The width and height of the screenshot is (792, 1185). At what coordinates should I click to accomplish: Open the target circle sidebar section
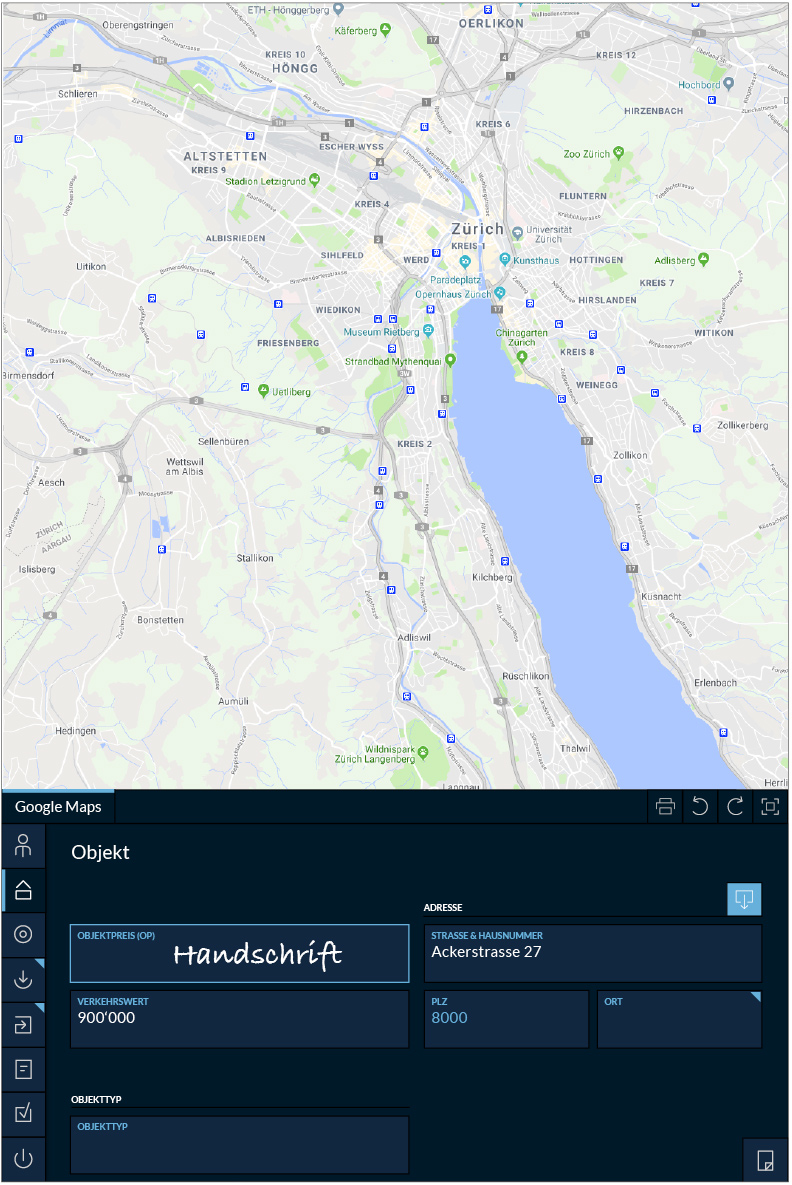point(24,935)
